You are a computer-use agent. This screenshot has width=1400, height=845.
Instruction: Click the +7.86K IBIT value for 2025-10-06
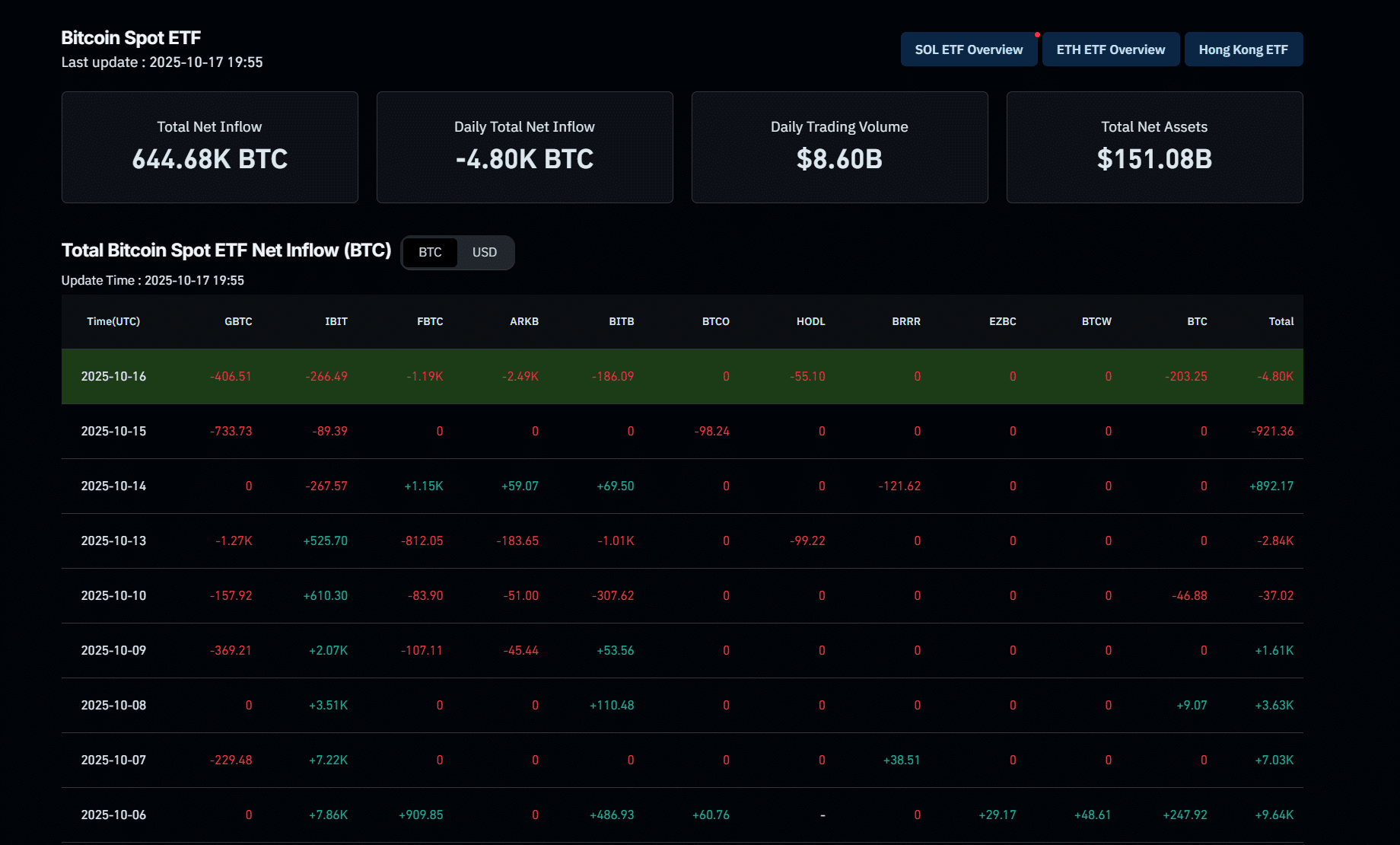click(328, 815)
